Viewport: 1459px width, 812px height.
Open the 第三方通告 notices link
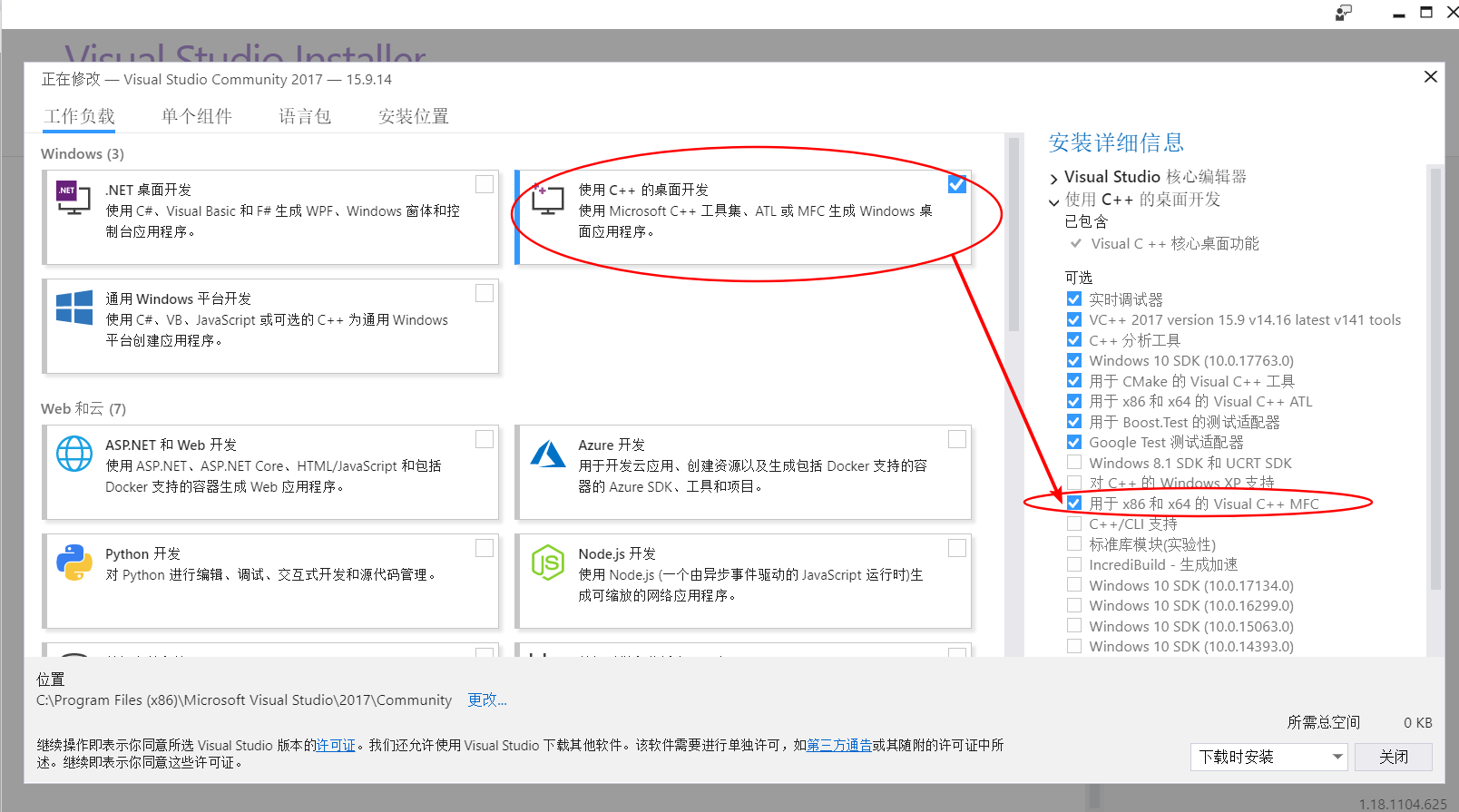[x=839, y=745]
